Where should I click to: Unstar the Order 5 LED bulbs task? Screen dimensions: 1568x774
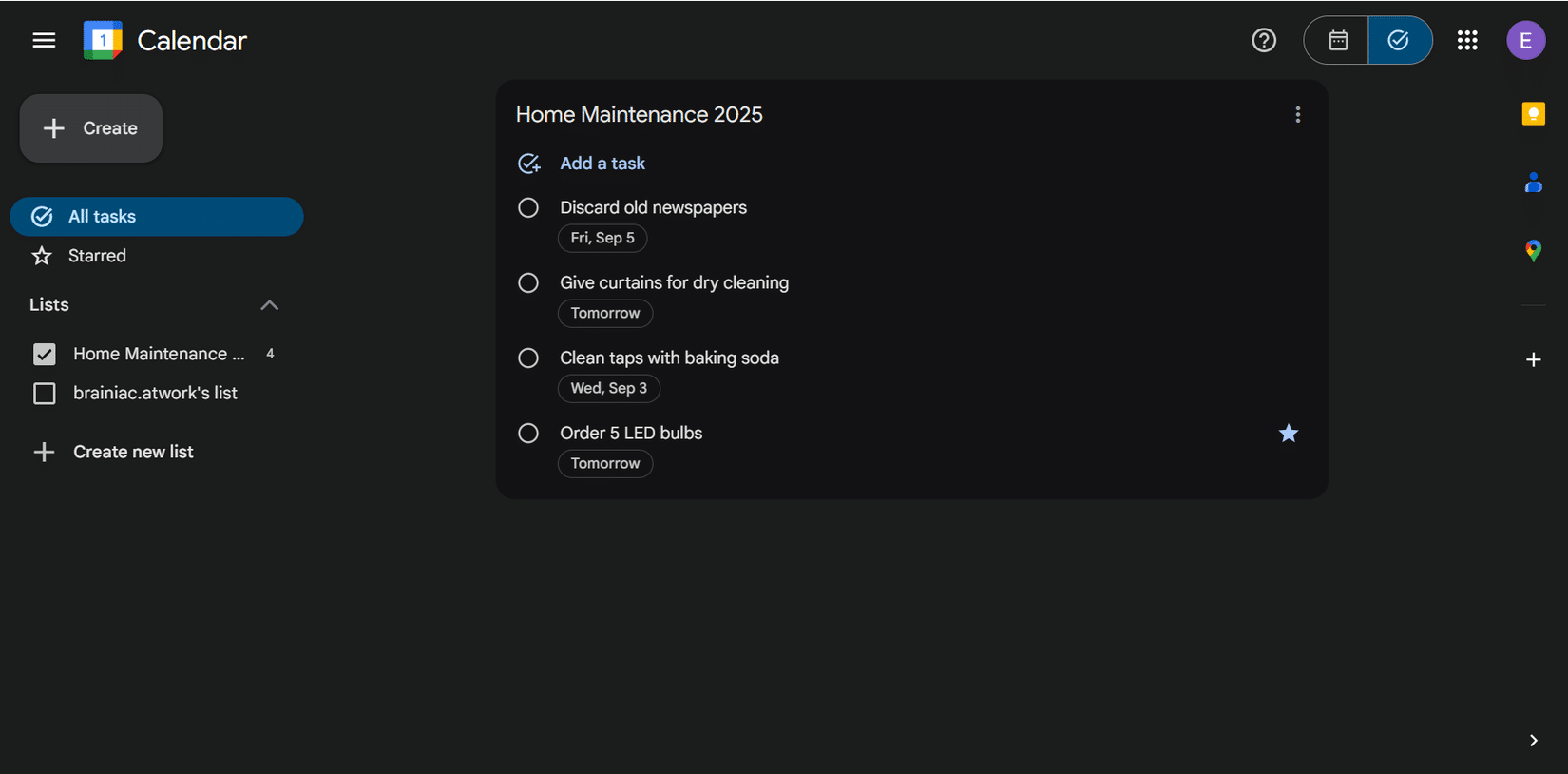coord(1289,434)
